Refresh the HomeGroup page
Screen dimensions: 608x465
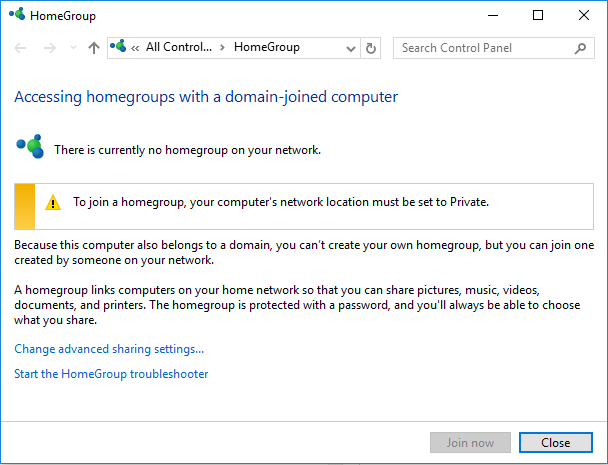pyautogui.click(x=371, y=48)
